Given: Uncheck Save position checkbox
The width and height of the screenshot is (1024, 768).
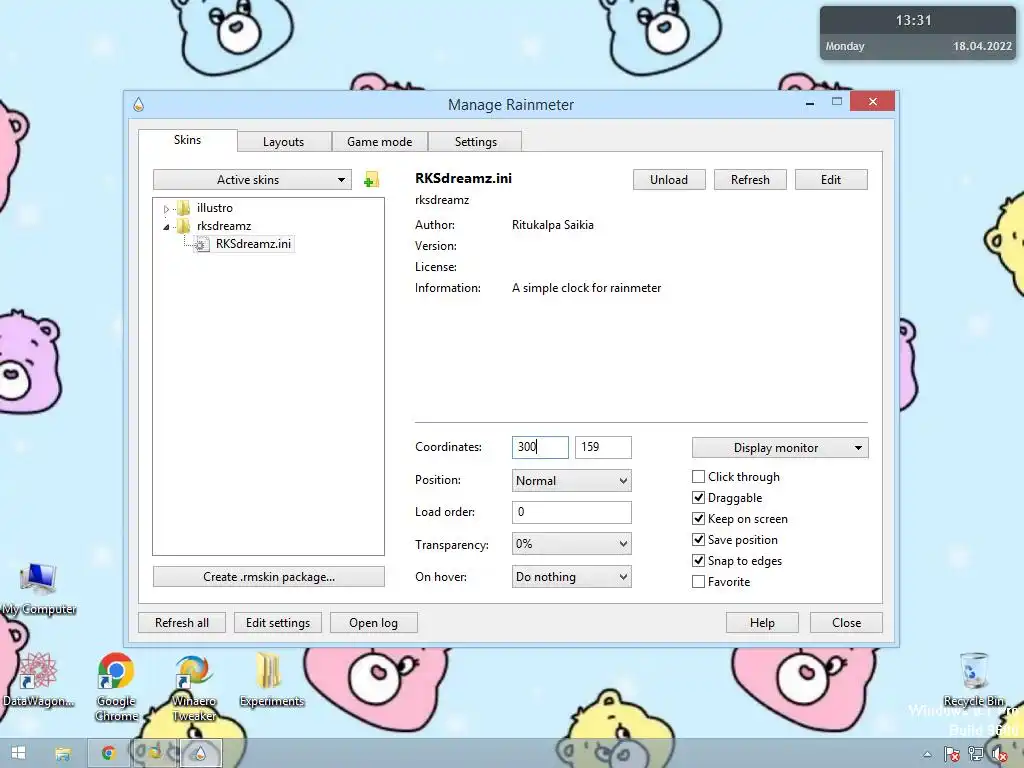Looking at the screenshot, I should click(698, 539).
